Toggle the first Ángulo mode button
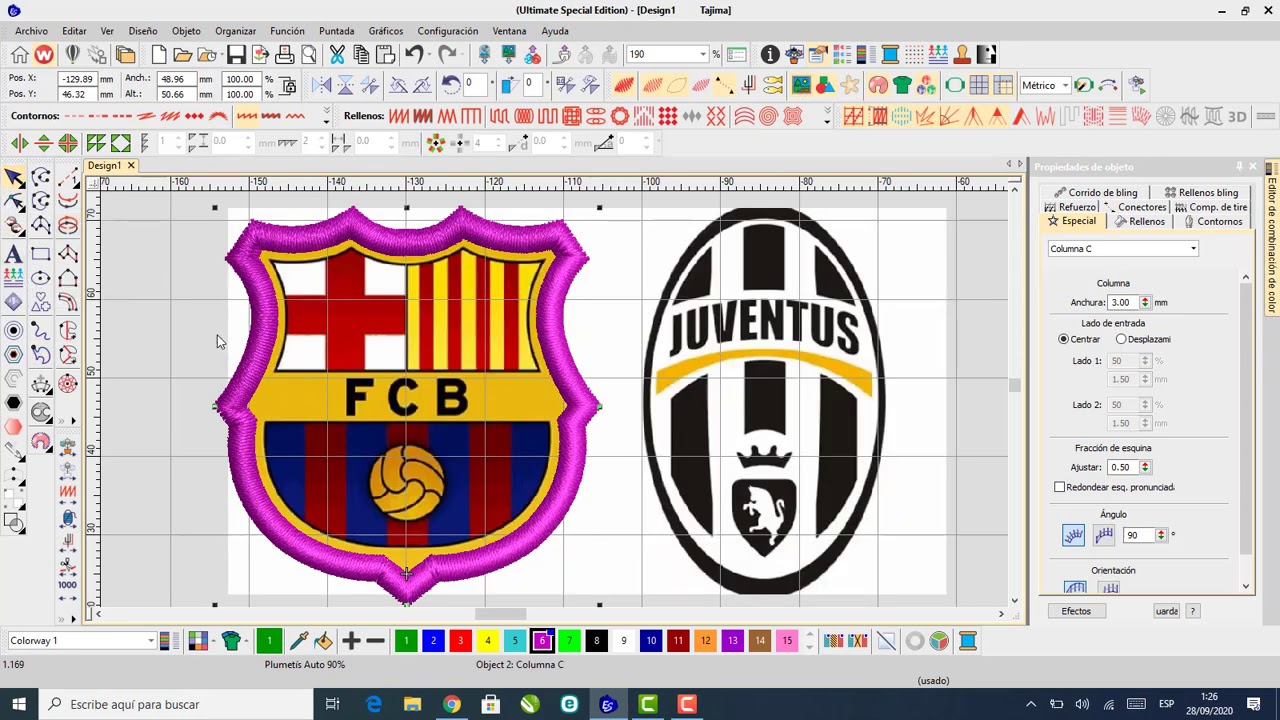This screenshot has width=1280, height=720. (x=1073, y=536)
